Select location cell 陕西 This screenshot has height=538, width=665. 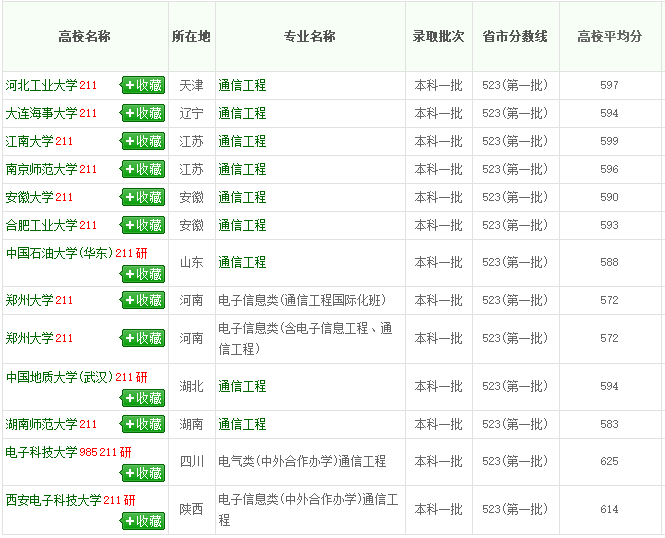pos(191,509)
